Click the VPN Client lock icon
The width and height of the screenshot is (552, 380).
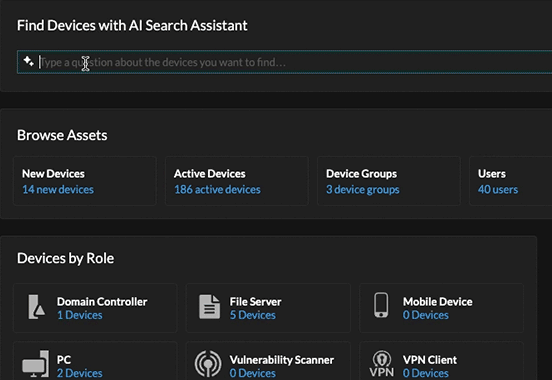[382, 364]
